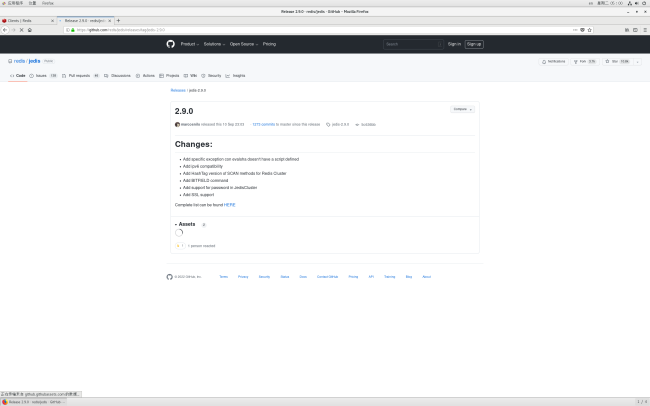650x406 pixels.
Task: Switch to the Wiki tab
Action: [x=190, y=75]
